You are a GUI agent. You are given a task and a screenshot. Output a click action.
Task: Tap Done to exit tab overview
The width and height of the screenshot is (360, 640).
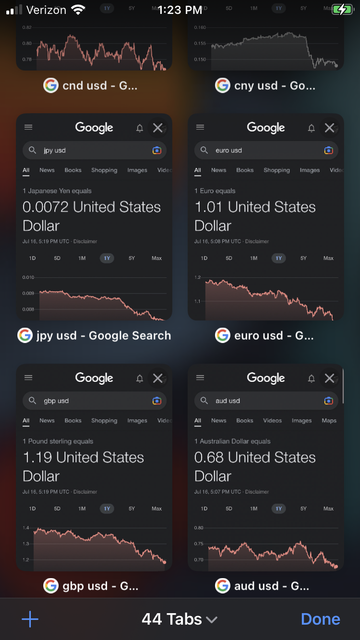click(320, 619)
